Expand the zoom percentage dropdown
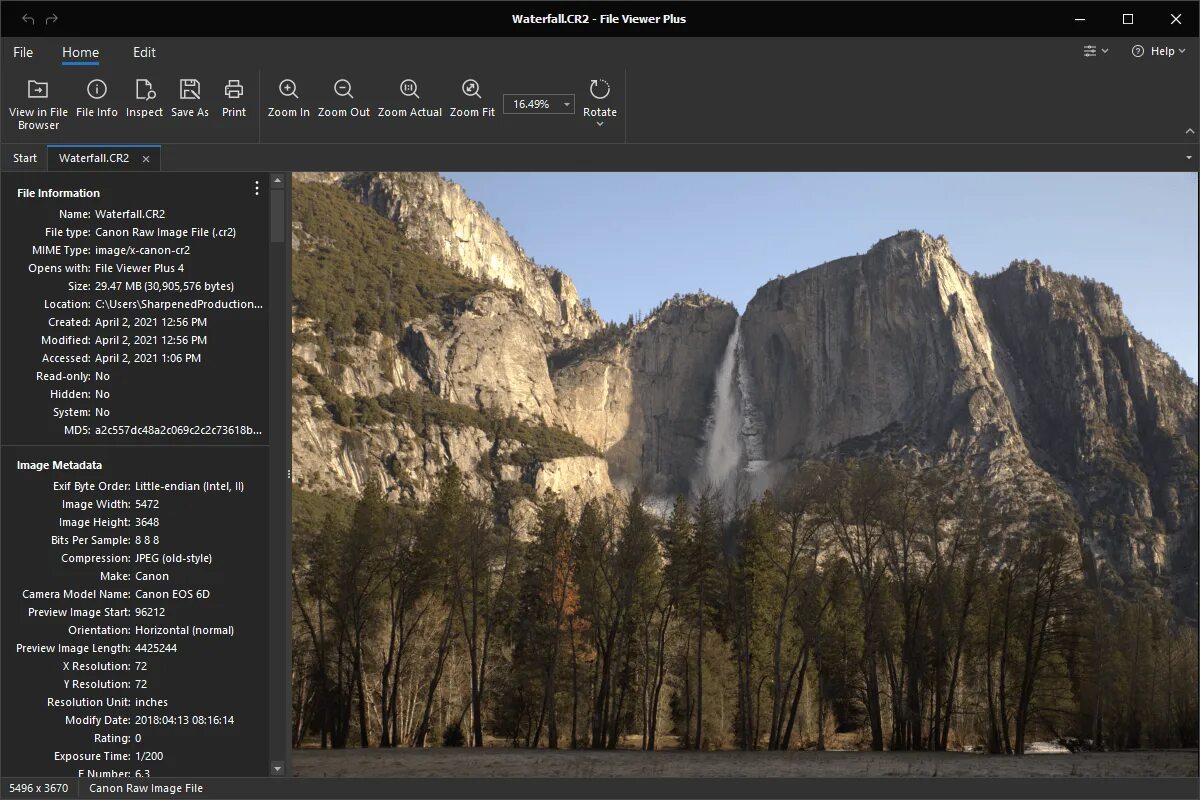The height and width of the screenshot is (800, 1200). [567, 104]
